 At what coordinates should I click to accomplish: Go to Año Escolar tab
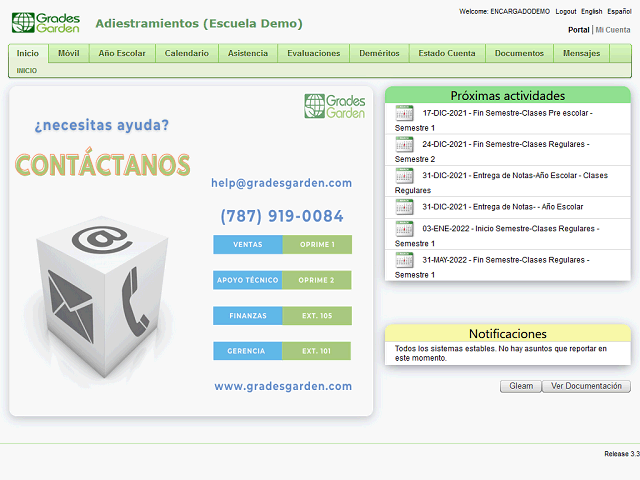click(122, 53)
